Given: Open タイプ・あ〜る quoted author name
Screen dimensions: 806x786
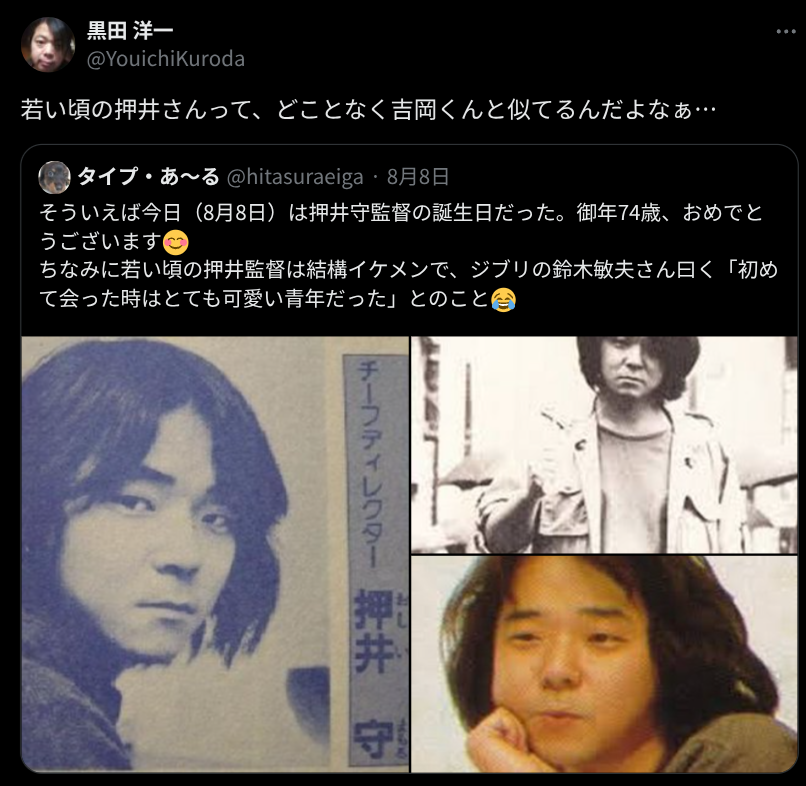Looking at the screenshot, I should [x=149, y=177].
